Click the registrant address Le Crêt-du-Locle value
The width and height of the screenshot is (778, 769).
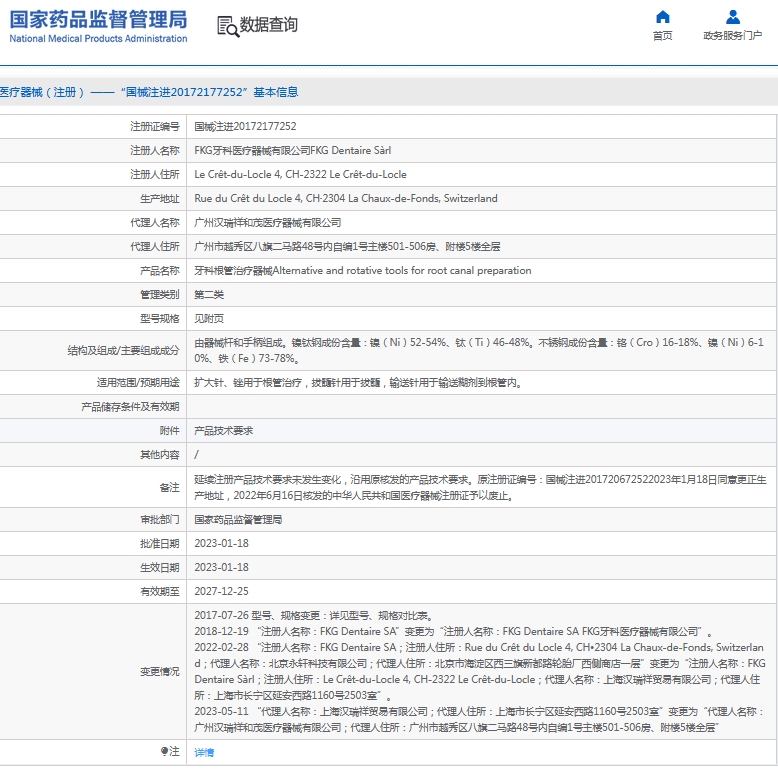[x=300, y=175]
